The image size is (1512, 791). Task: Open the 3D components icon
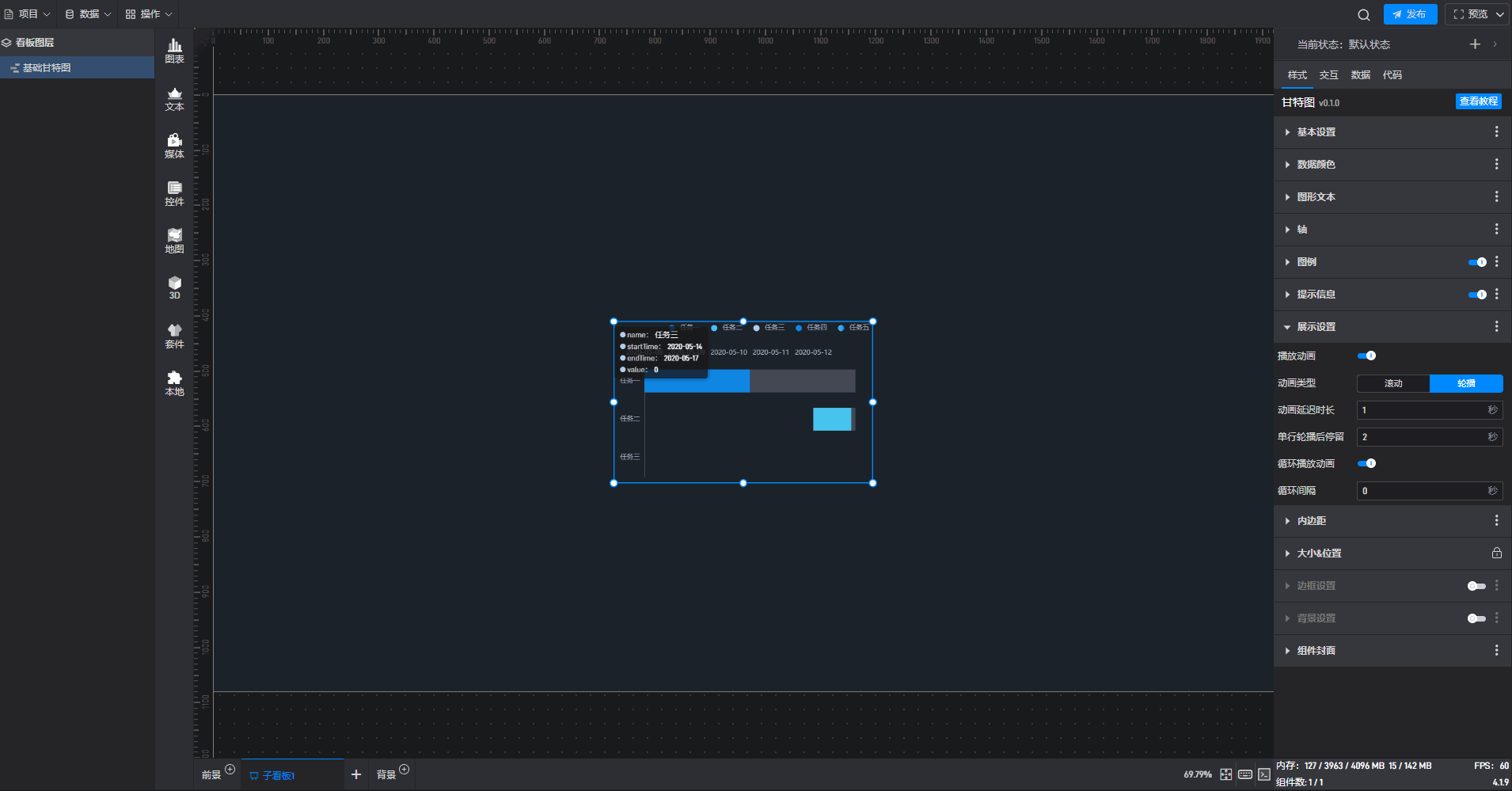pos(174,287)
